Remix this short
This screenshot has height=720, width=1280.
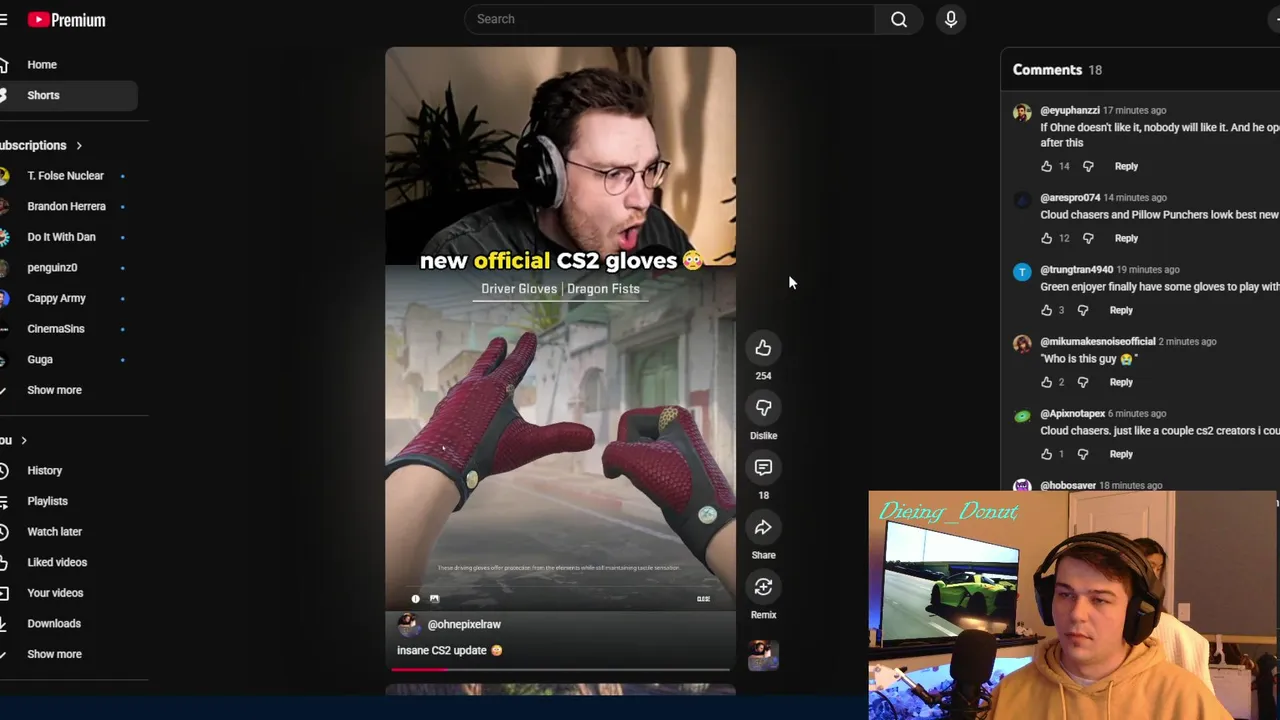[x=763, y=587]
